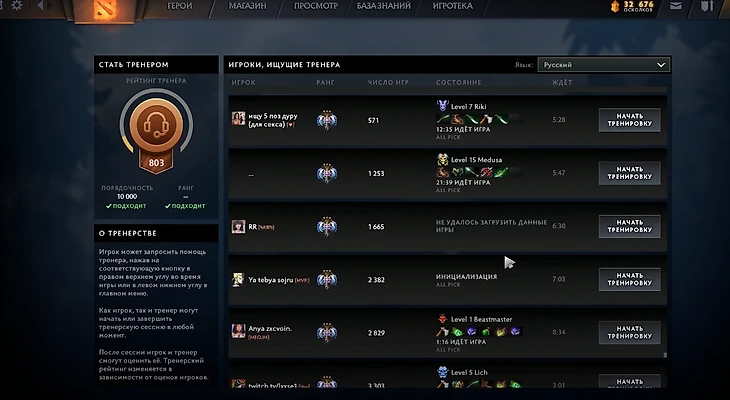Open avatar of player RR
The image size is (730, 400).
pos(238,226)
